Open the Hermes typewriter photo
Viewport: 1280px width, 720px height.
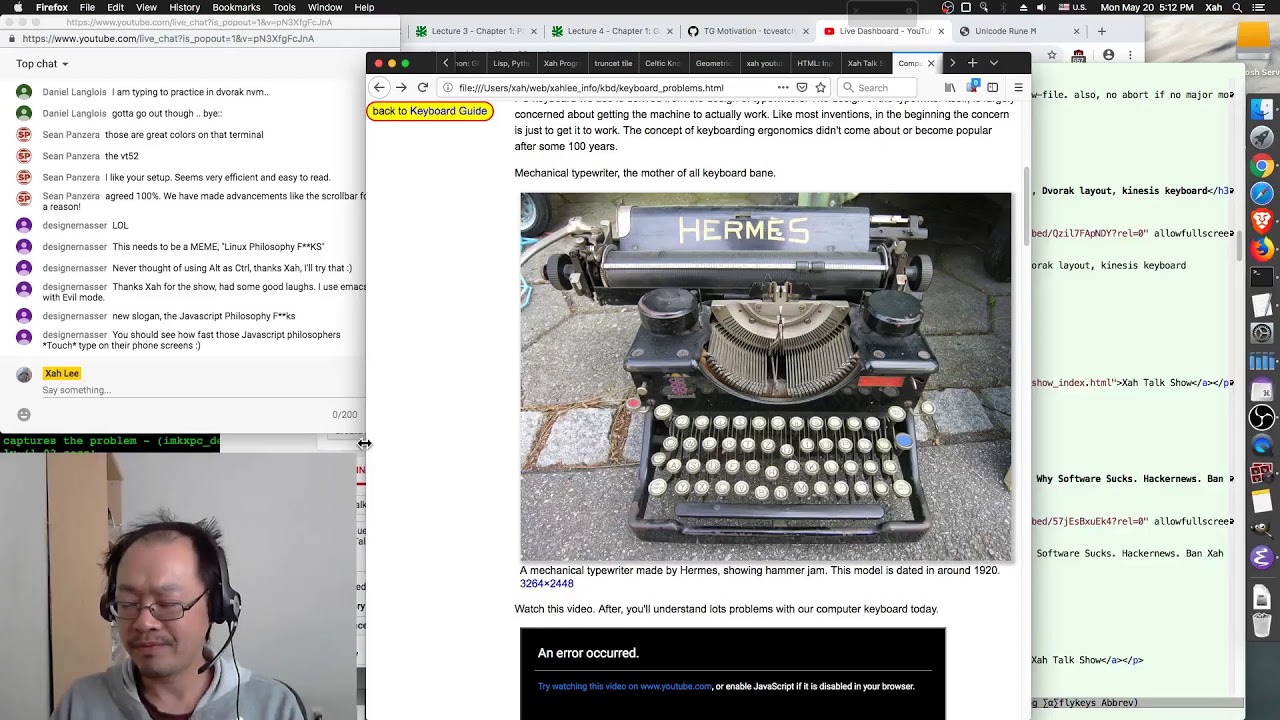(x=765, y=376)
